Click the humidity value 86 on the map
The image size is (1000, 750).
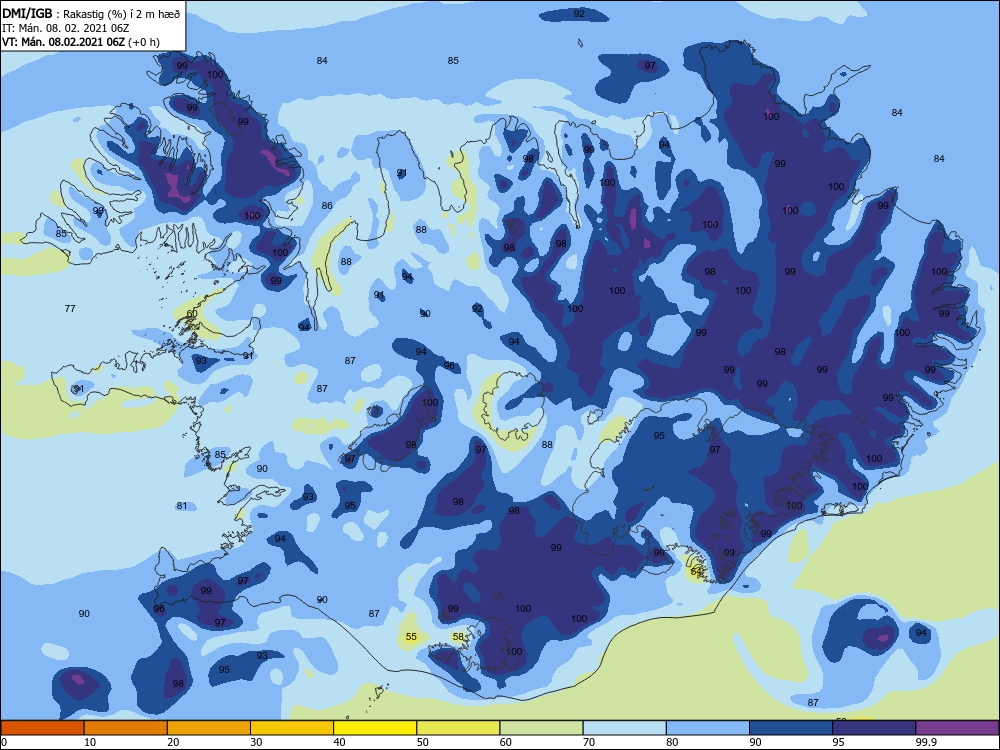pos(327,205)
